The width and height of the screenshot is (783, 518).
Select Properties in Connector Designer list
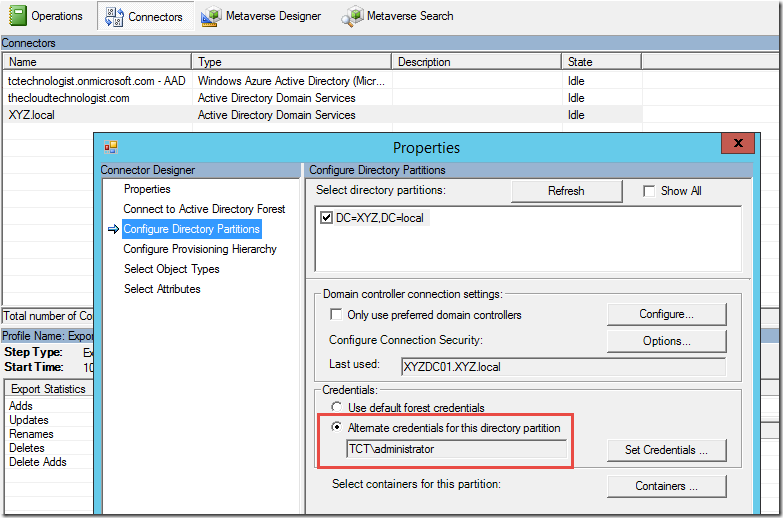tap(147, 189)
